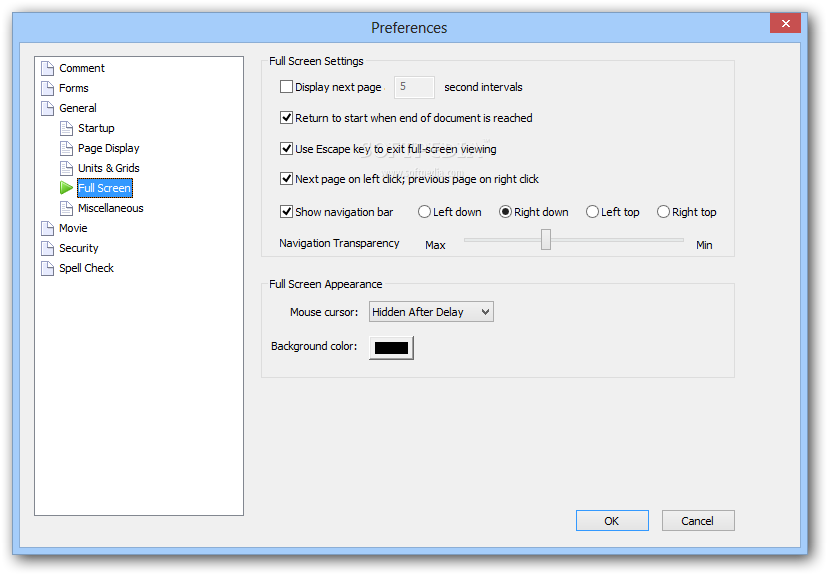Click the page icon beside Miscellaneous

67,209
